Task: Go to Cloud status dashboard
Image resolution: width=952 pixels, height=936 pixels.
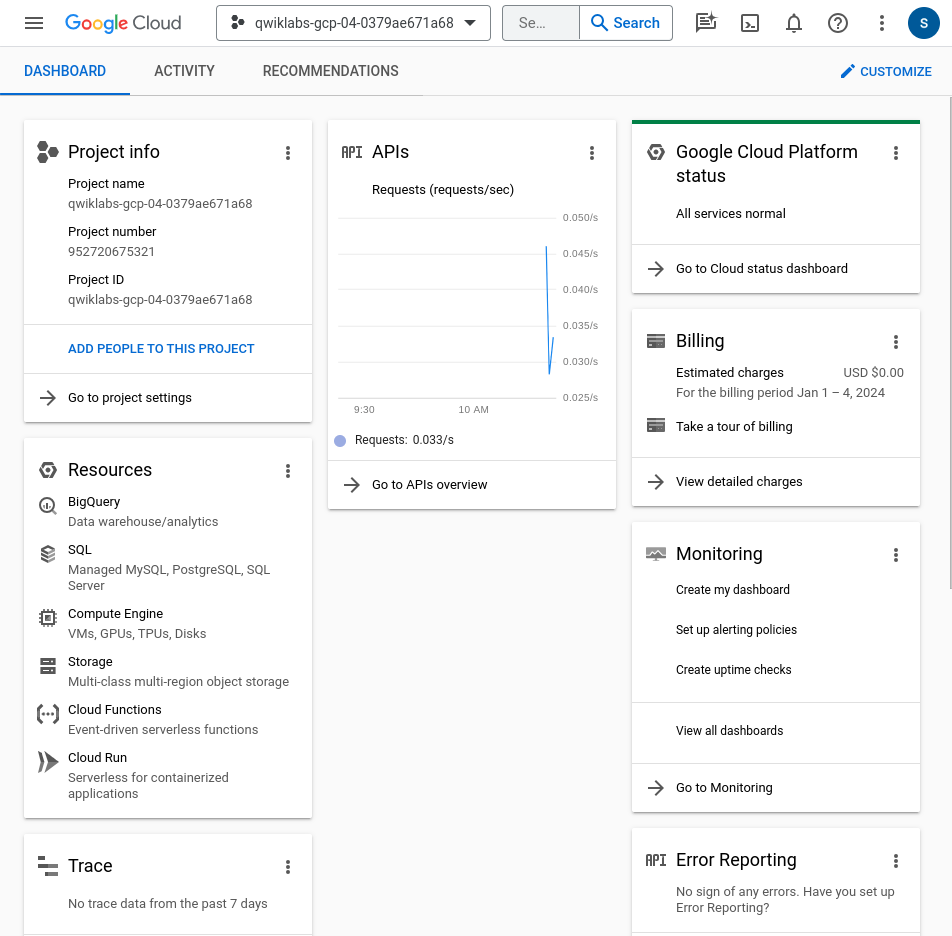Action: (x=776, y=268)
